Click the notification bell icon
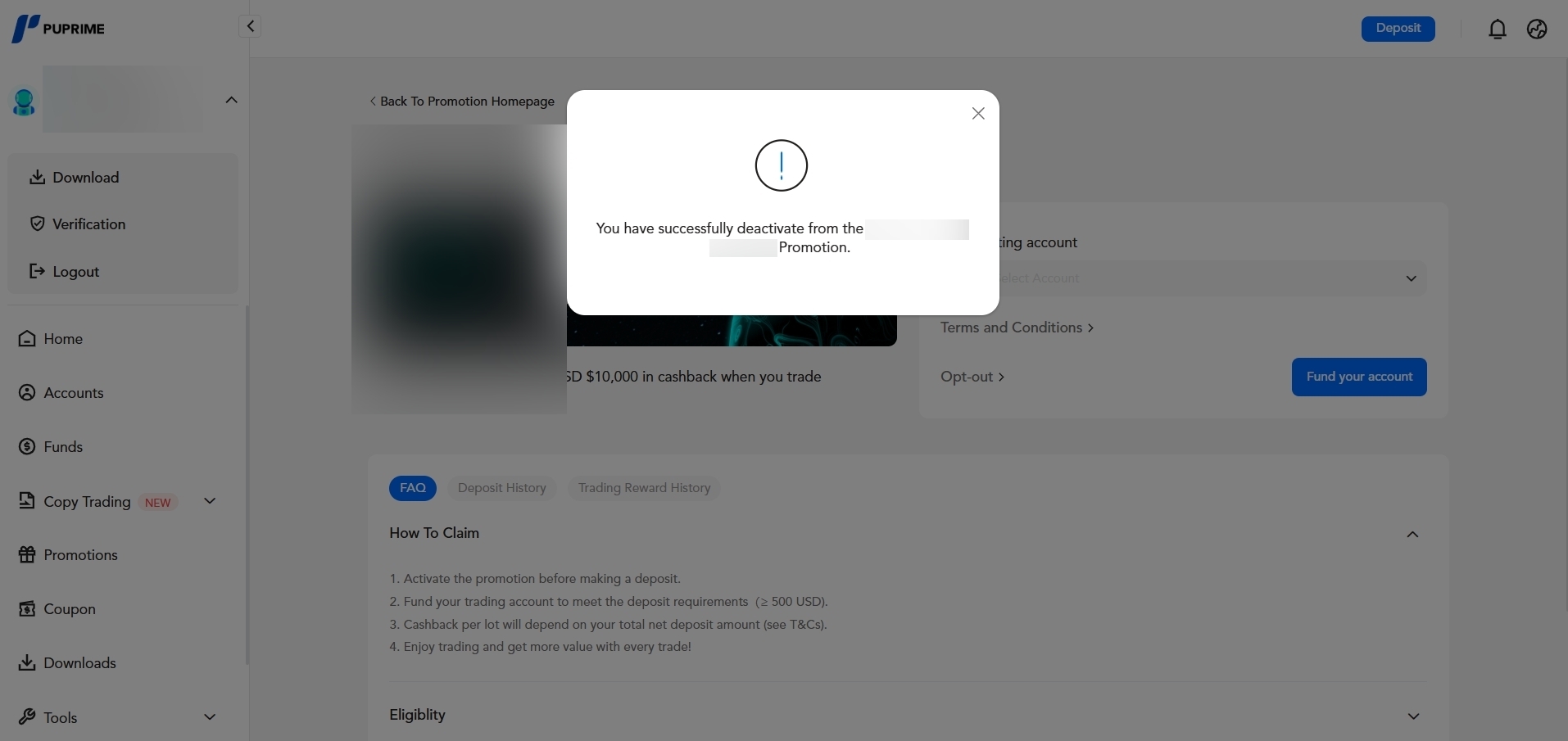This screenshot has width=1568, height=741. (1498, 29)
